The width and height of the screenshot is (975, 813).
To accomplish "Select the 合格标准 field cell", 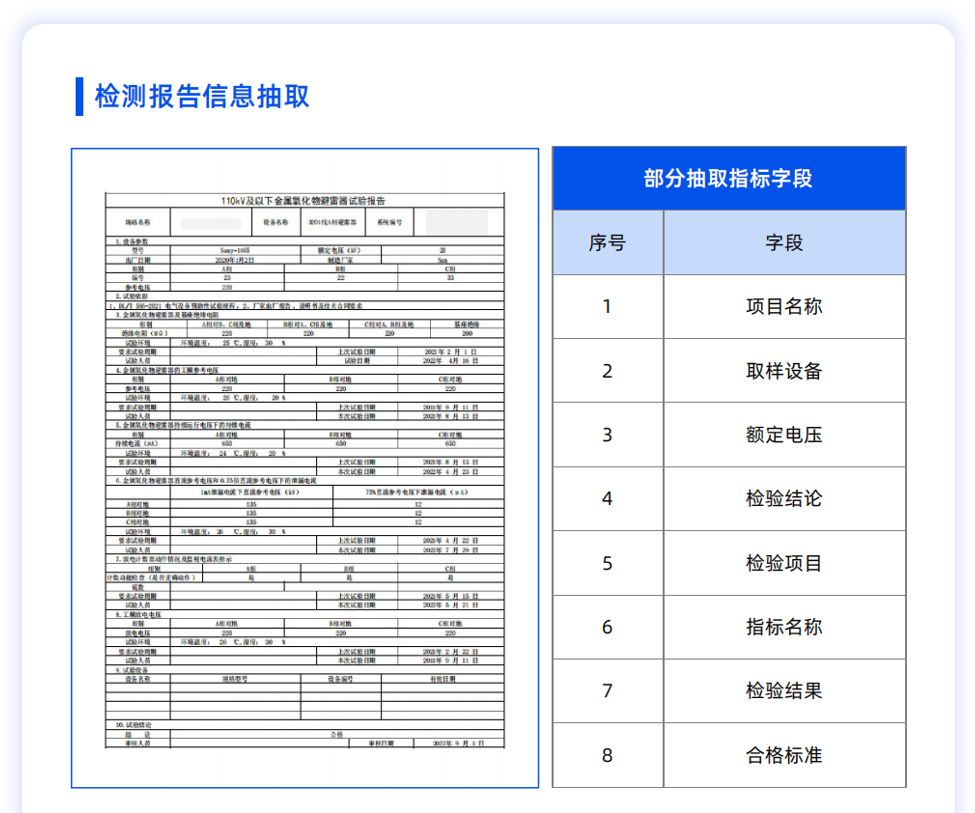I will (784, 755).
